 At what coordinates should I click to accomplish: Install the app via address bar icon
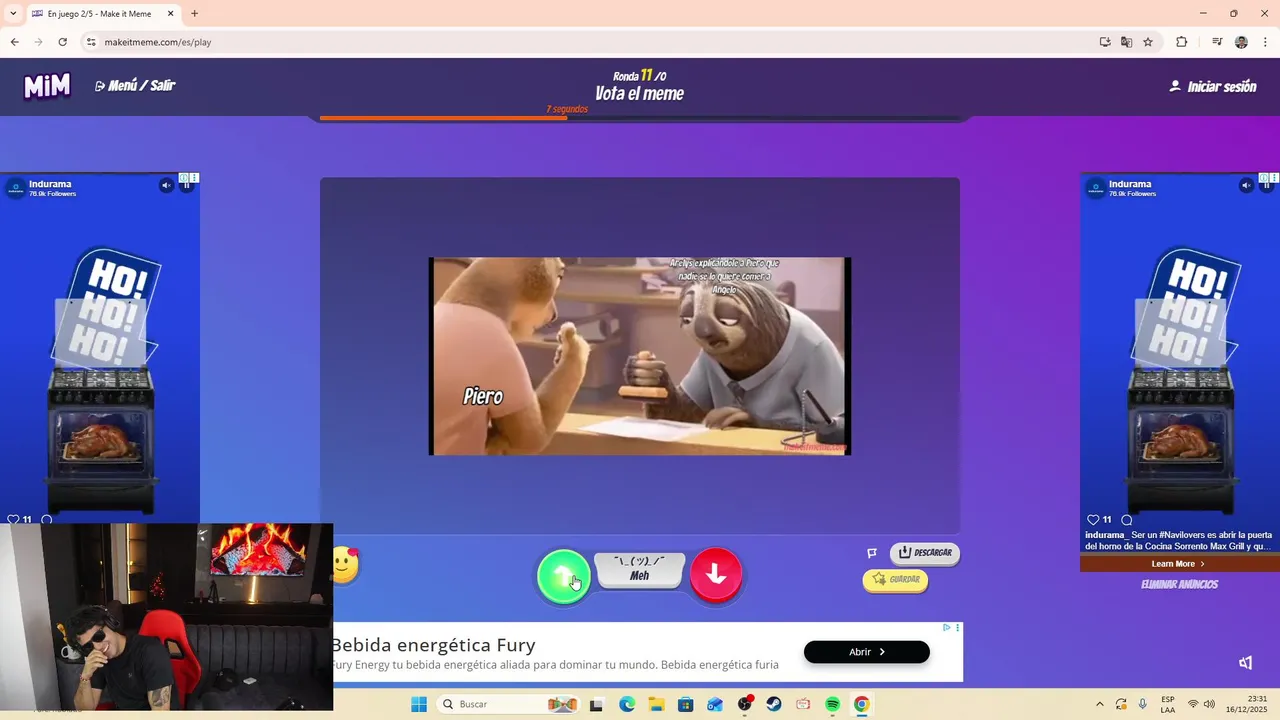(1105, 42)
